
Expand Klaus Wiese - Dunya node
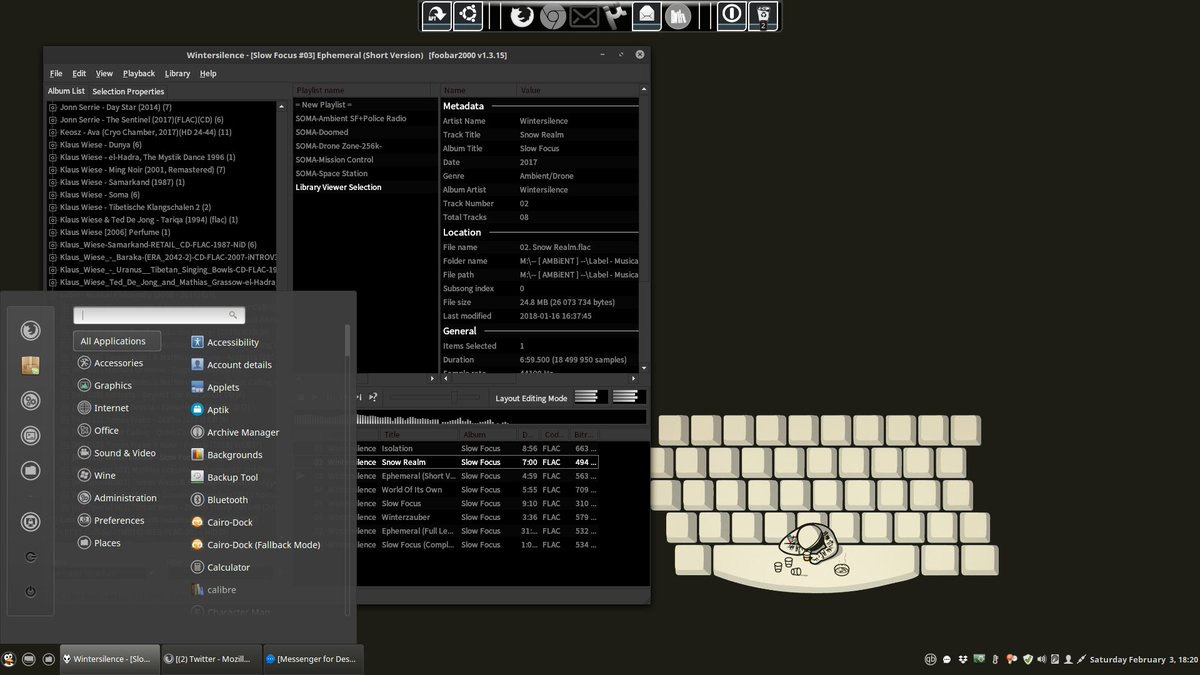(x=53, y=145)
